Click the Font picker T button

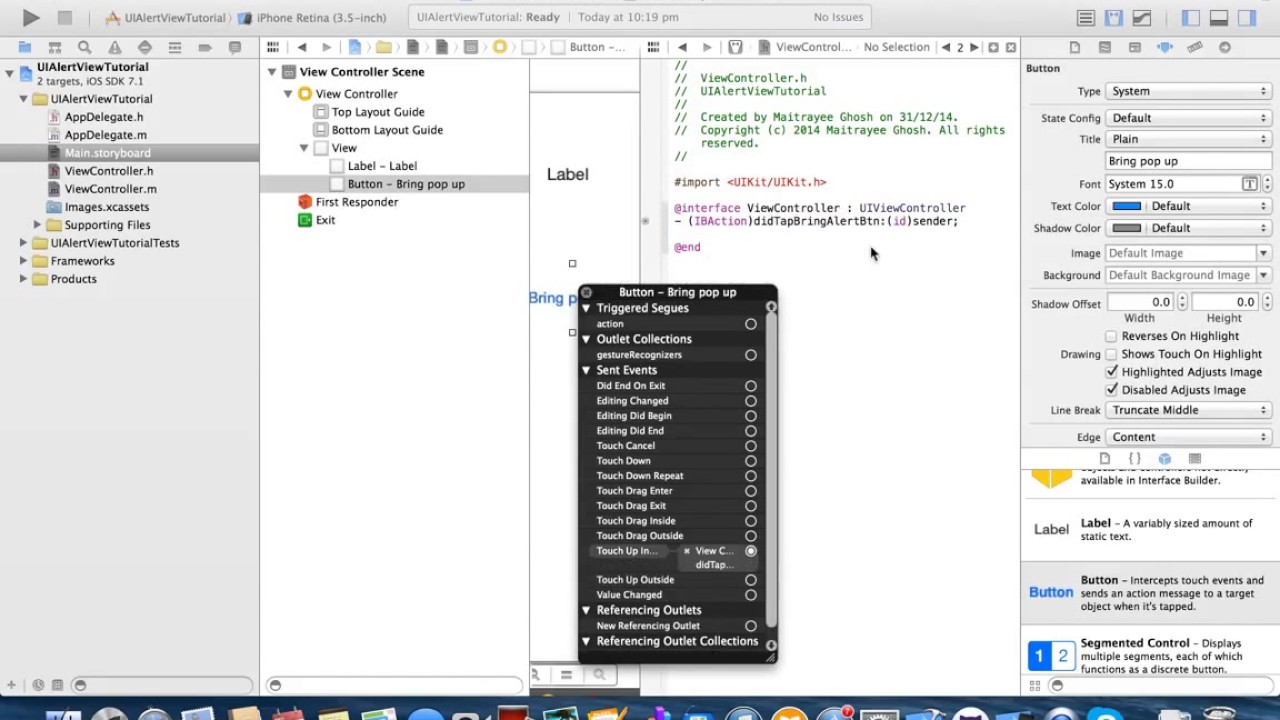pyautogui.click(x=1250, y=184)
